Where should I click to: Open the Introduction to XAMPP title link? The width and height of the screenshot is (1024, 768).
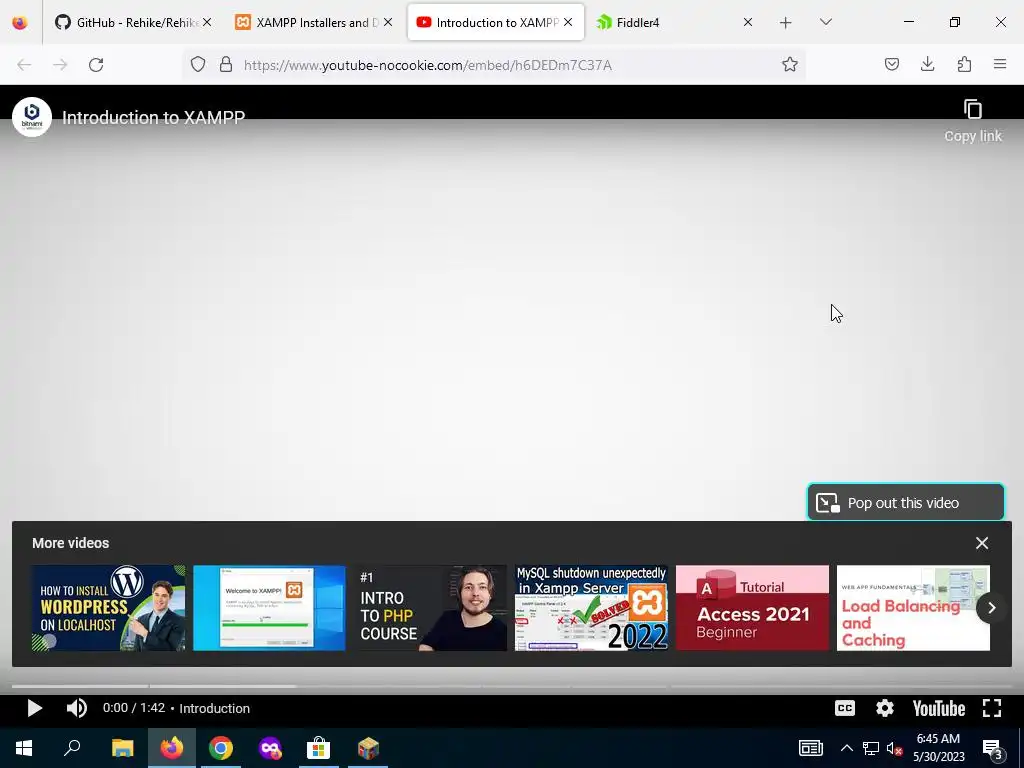point(153,118)
